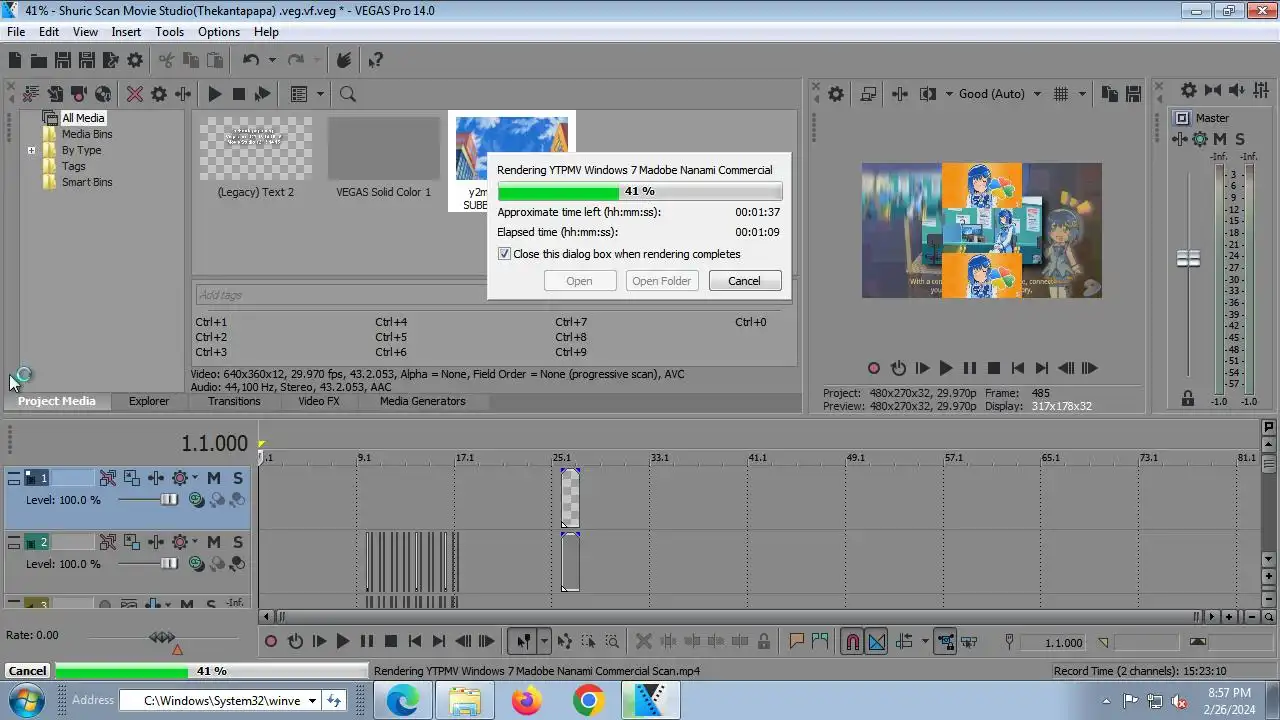Open the Undo history dropdown arrow
The image size is (1280, 720).
click(x=272, y=60)
